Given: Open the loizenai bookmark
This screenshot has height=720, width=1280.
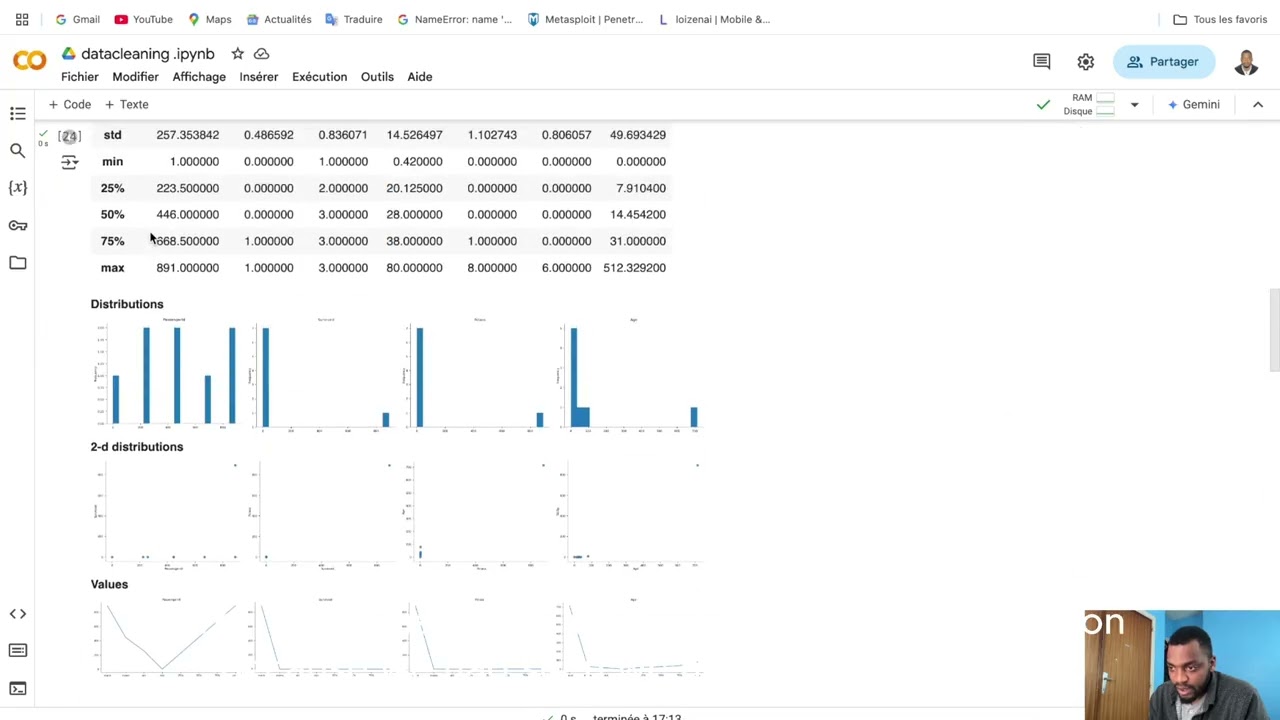Looking at the screenshot, I should tap(713, 19).
